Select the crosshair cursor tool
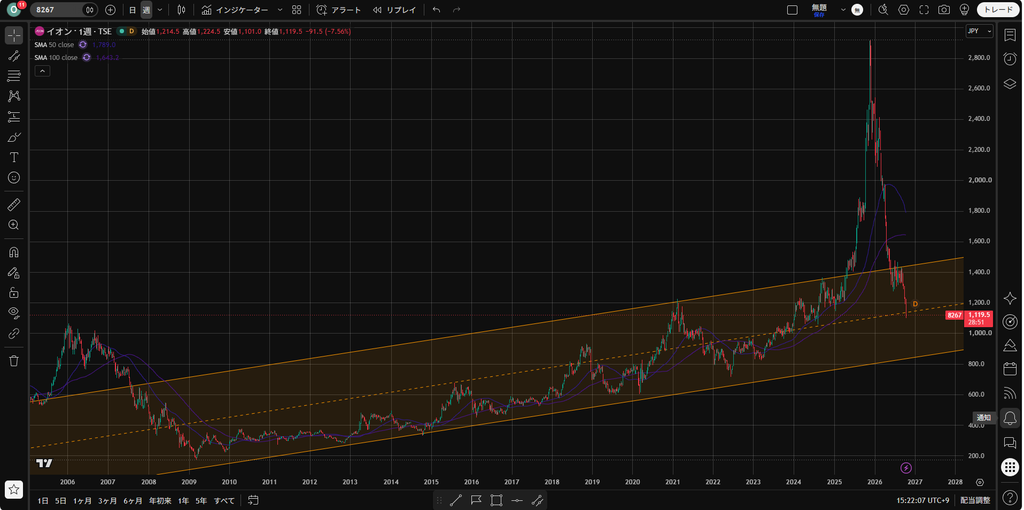 pos(14,35)
